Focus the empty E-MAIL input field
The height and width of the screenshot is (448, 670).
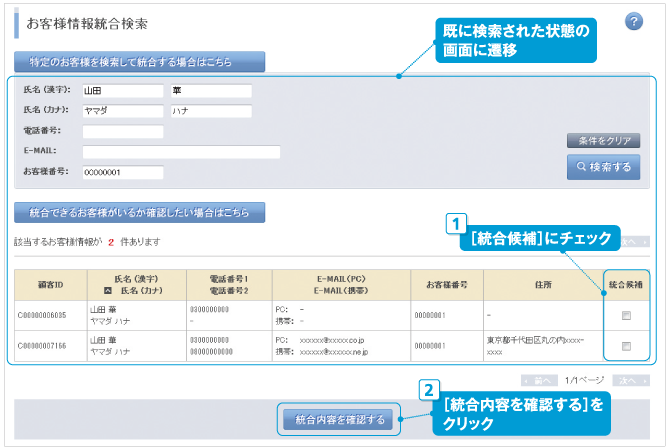click(x=181, y=152)
